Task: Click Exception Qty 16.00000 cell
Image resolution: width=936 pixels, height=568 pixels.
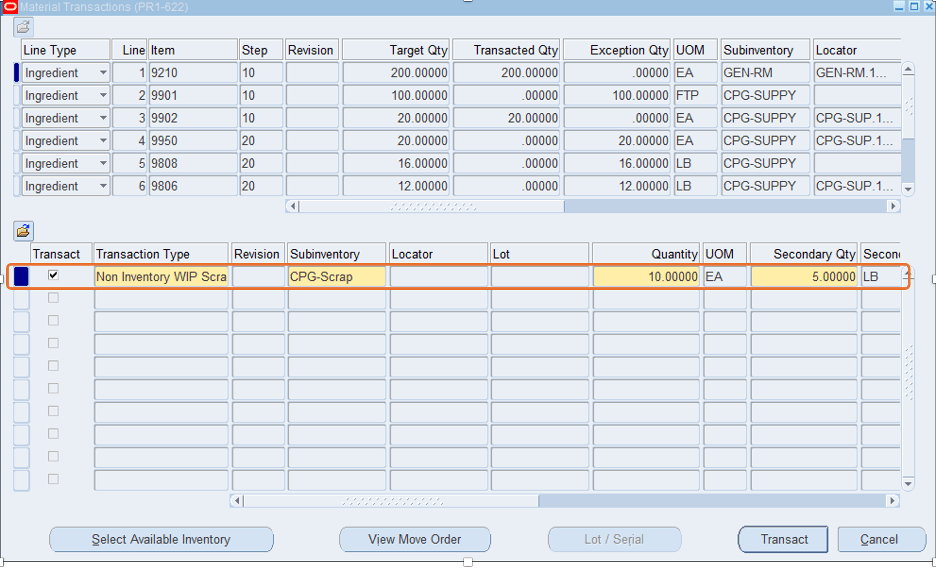Action: [617, 163]
